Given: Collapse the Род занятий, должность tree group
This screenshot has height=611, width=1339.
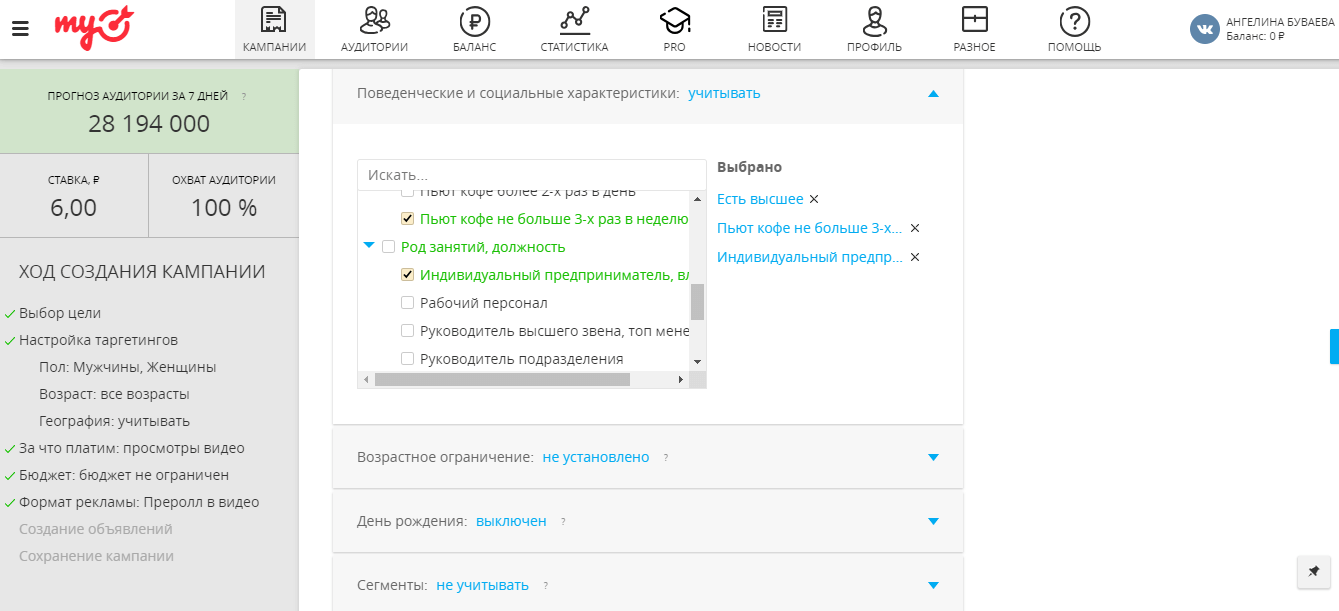Looking at the screenshot, I should tap(369, 246).
